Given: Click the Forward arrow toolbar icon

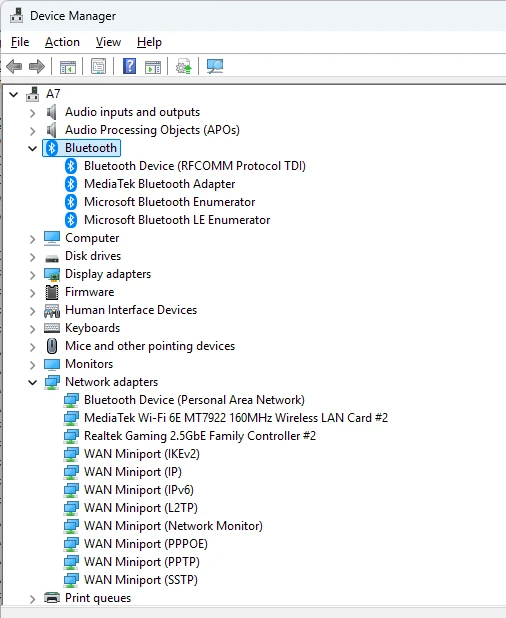Looking at the screenshot, I should coord(37,66).
